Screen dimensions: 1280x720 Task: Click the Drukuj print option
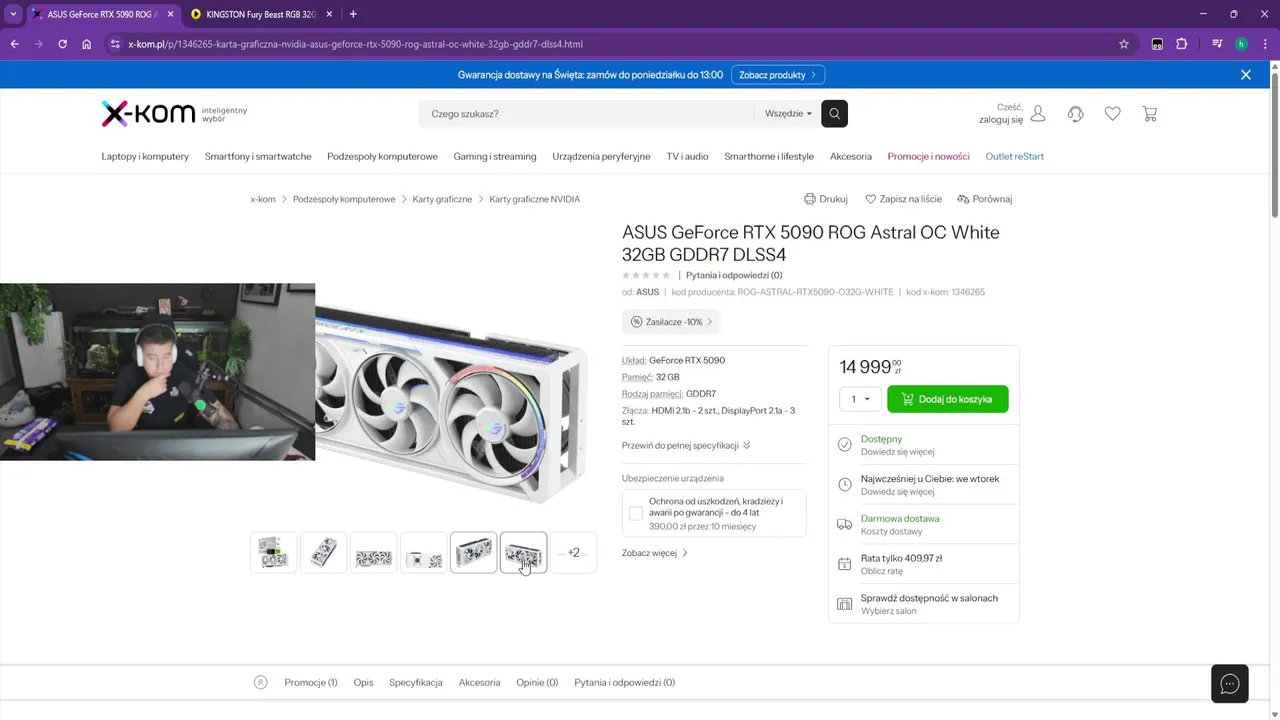pos(826,199)
